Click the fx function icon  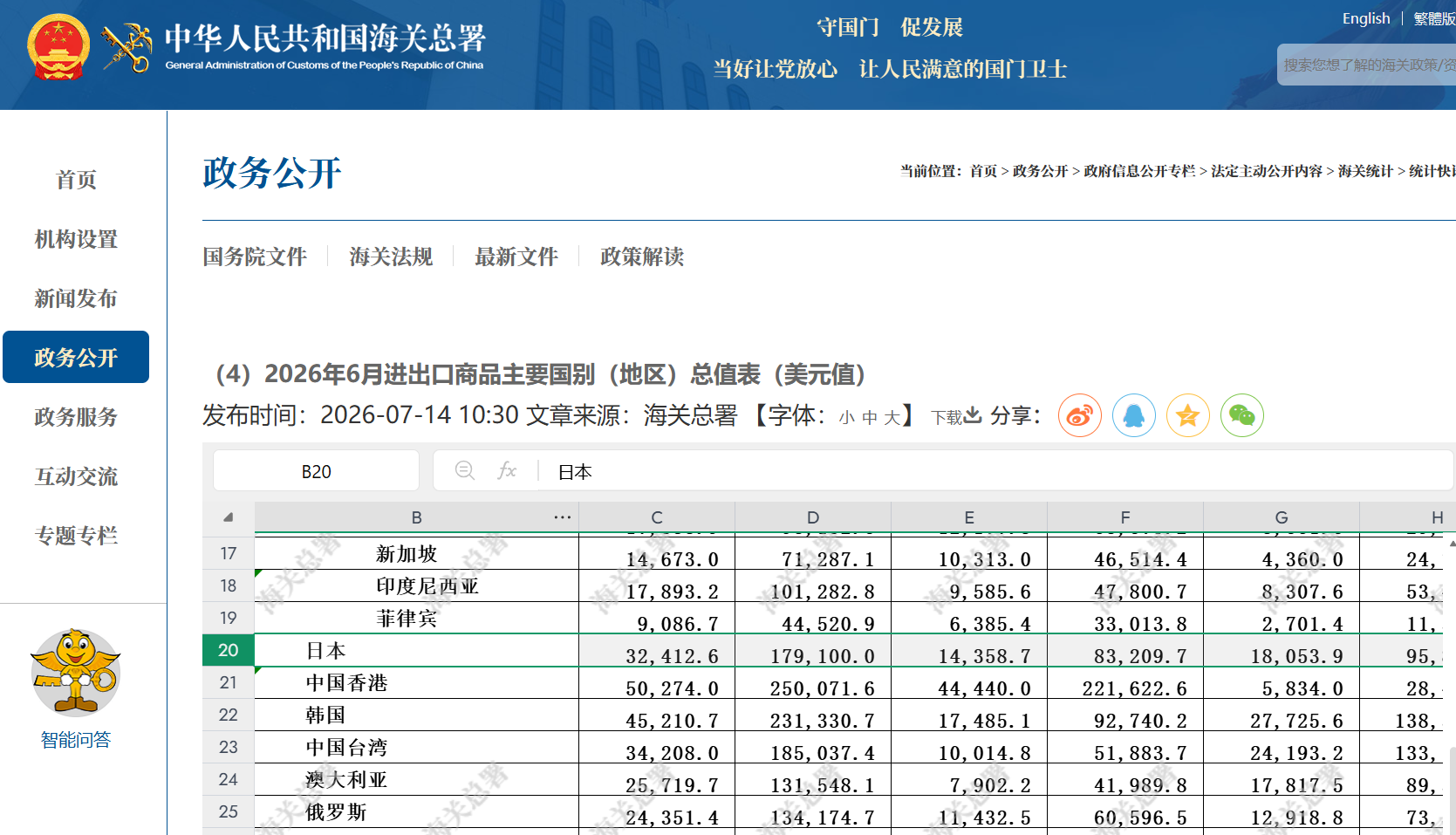[x=507, y=471]
